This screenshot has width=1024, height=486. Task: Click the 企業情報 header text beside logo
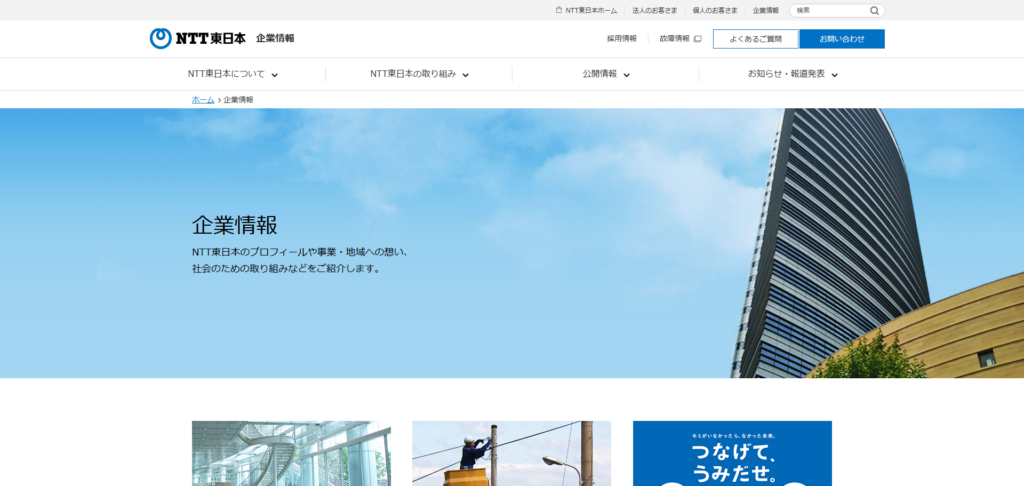coord(275,39)
